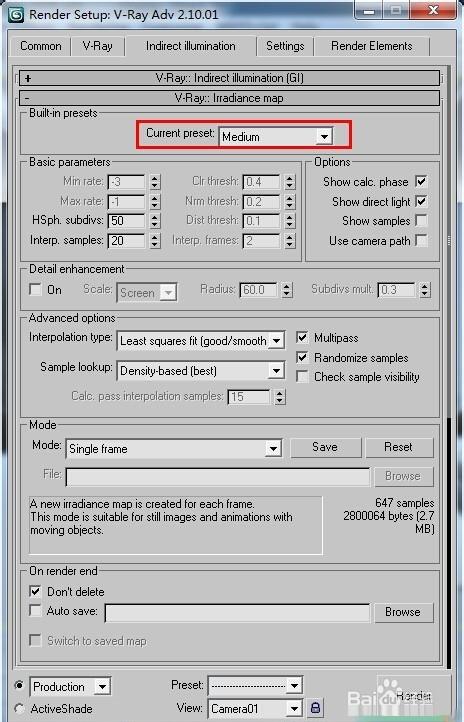Click Browse button next to Auto save
This screenshot has width=464, height=722.
point(403,612)
